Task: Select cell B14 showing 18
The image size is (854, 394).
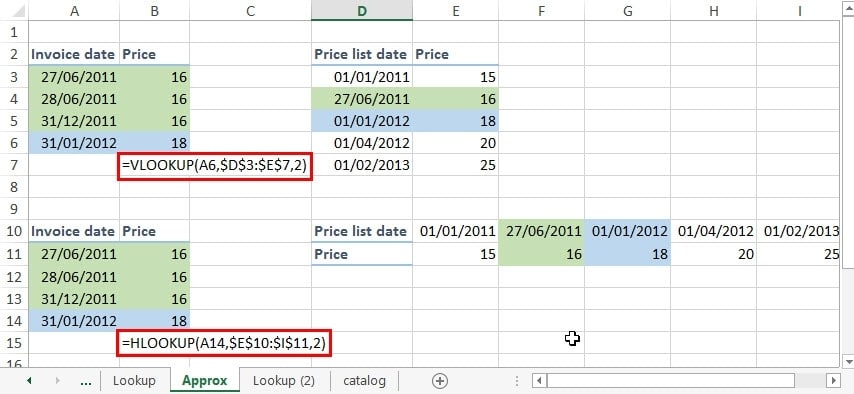Action: [x=155, y=321]
